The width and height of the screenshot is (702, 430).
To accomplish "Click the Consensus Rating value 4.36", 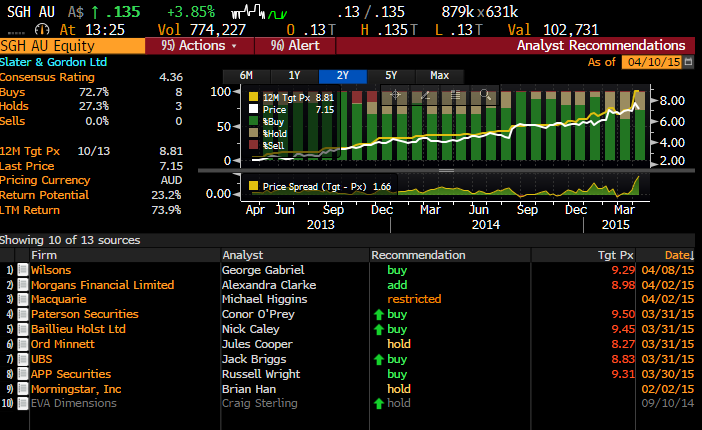I will tap(171, 77).
